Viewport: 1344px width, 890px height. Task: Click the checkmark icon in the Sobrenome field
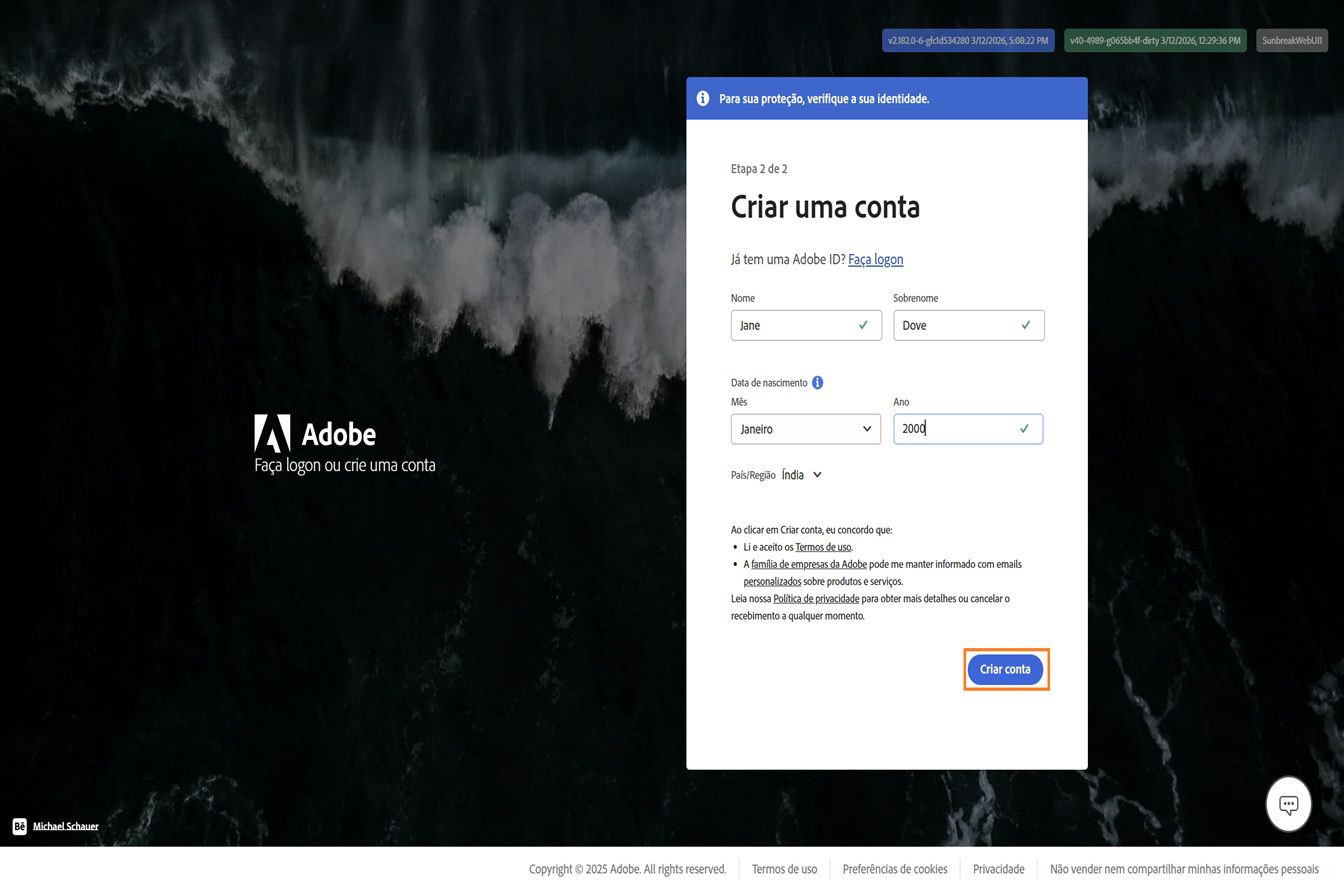coord(1025,325)
